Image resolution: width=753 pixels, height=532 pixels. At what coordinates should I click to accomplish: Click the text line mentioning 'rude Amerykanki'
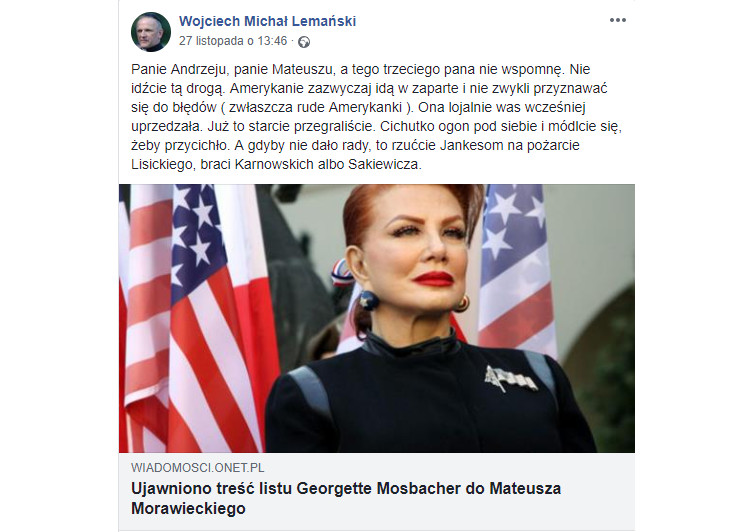(x=358, y=107)
